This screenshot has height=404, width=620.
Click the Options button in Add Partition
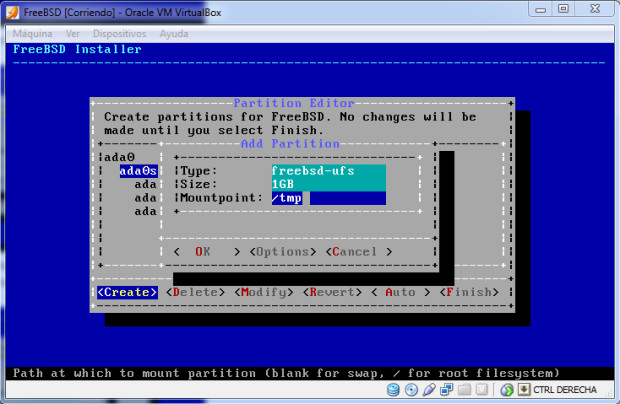(x=282, y=252)
